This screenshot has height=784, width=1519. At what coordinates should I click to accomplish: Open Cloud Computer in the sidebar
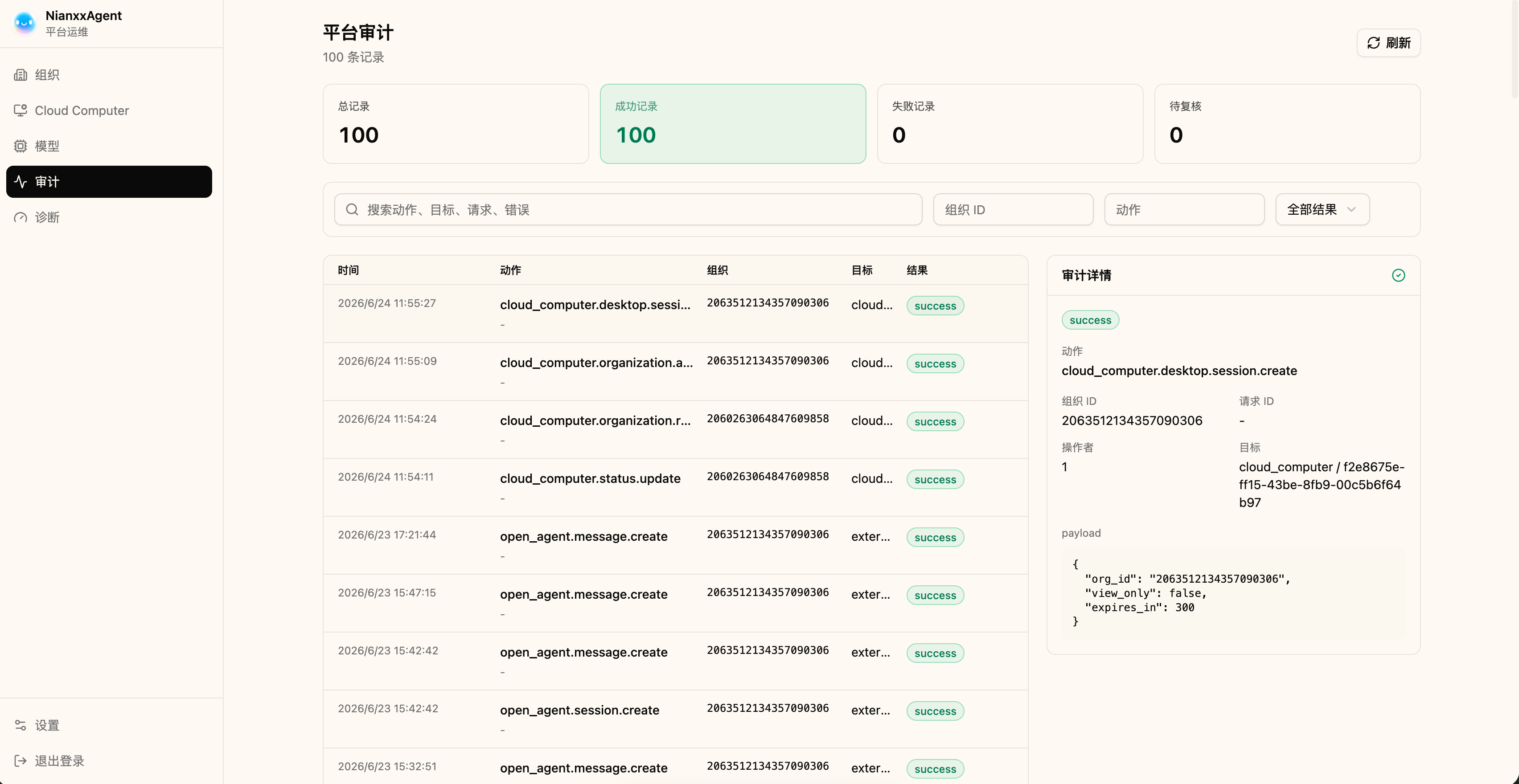click(109, 110)
